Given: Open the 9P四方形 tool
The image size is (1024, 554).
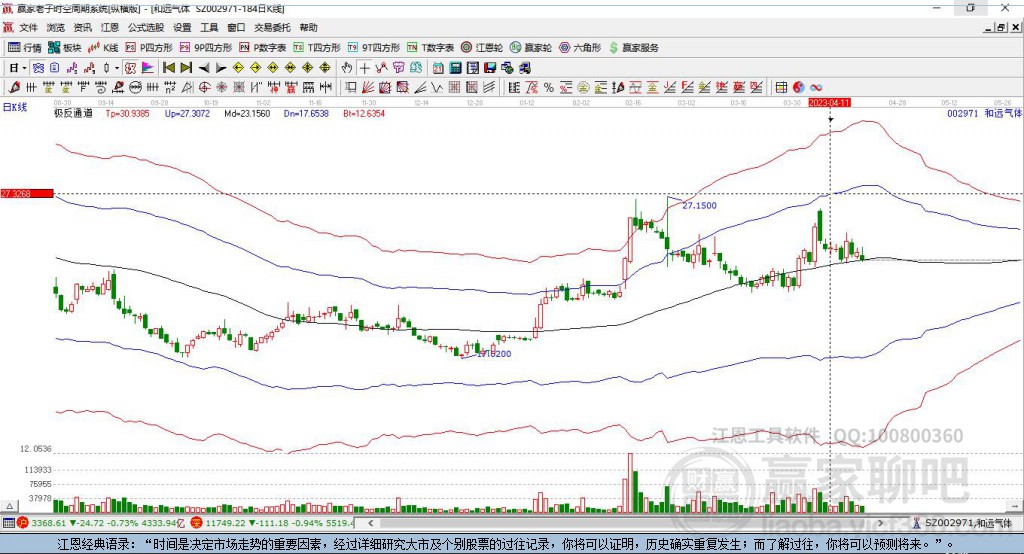Looking at the screenshot, I should 206,48.
